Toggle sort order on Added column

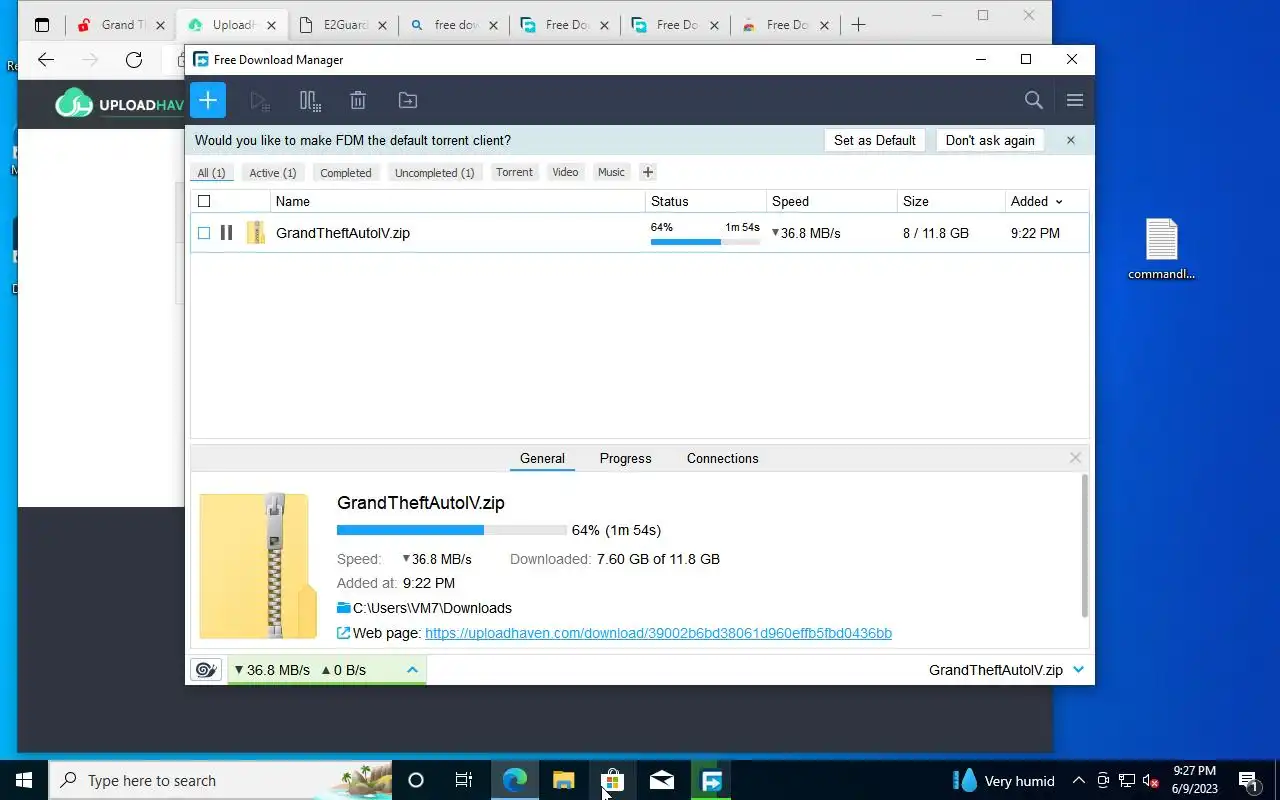(x=1047, y=201)
